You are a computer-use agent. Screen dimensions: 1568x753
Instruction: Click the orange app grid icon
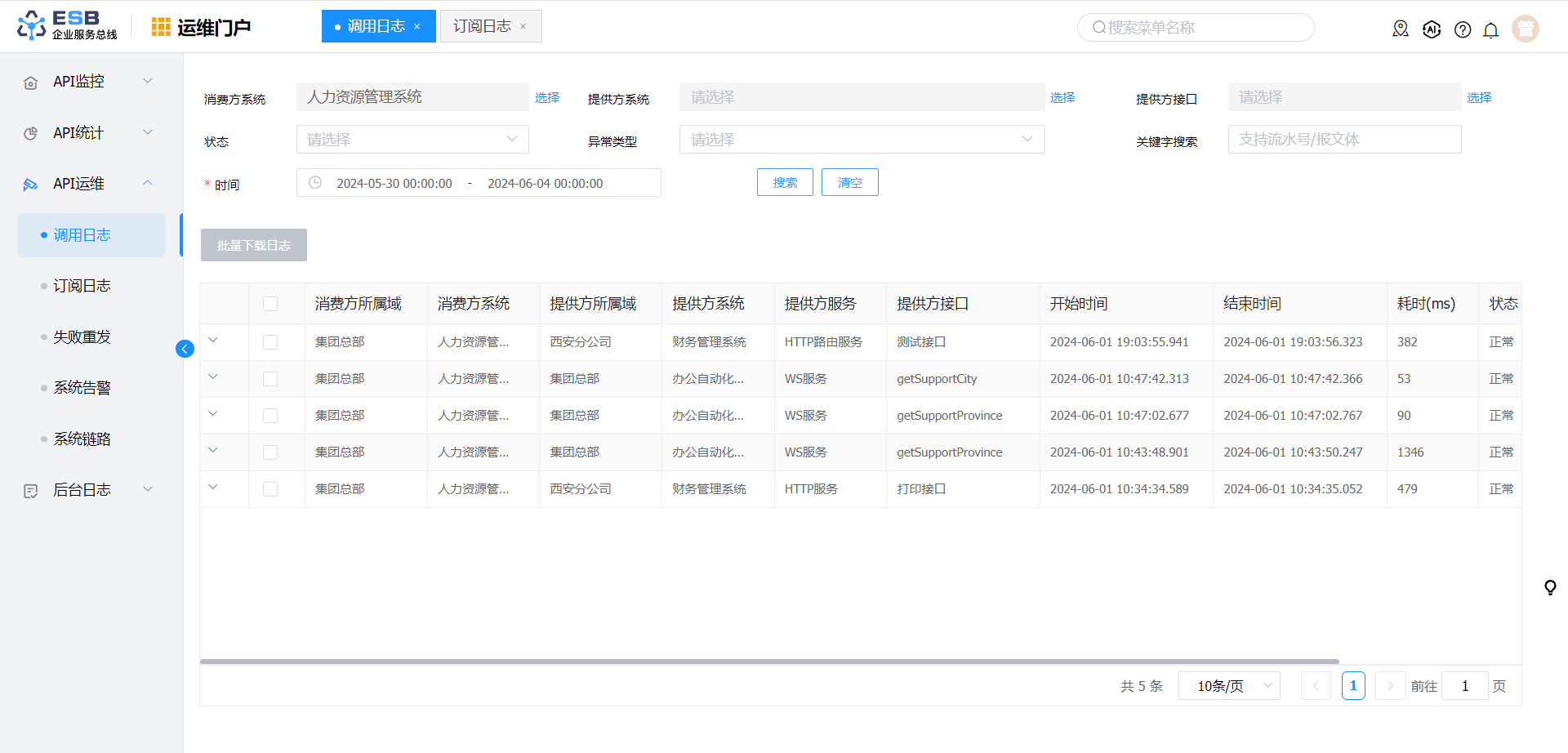pos(161,27)
